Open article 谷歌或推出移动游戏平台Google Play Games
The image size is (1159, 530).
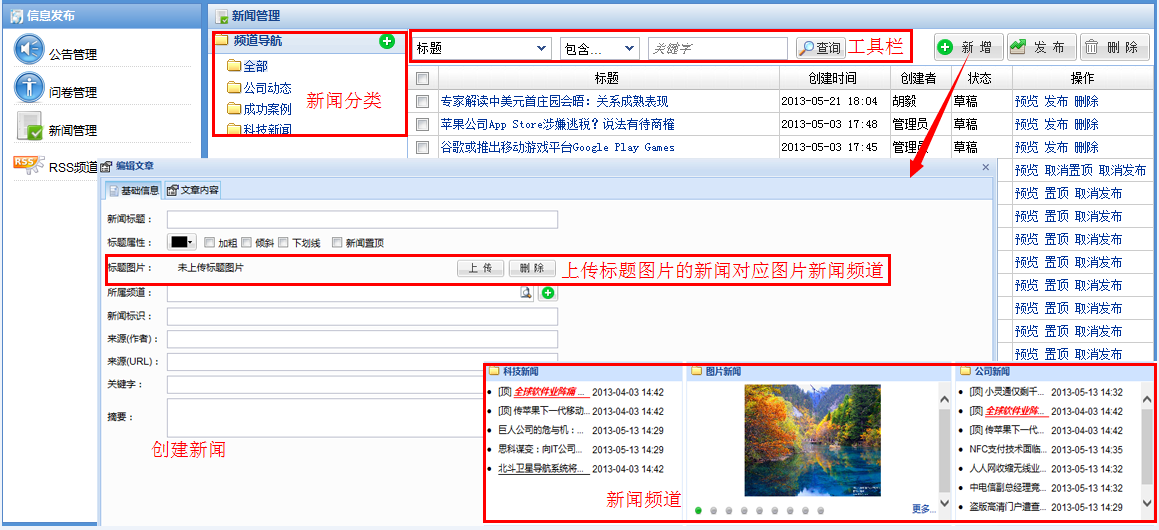[x=557, y=147]
